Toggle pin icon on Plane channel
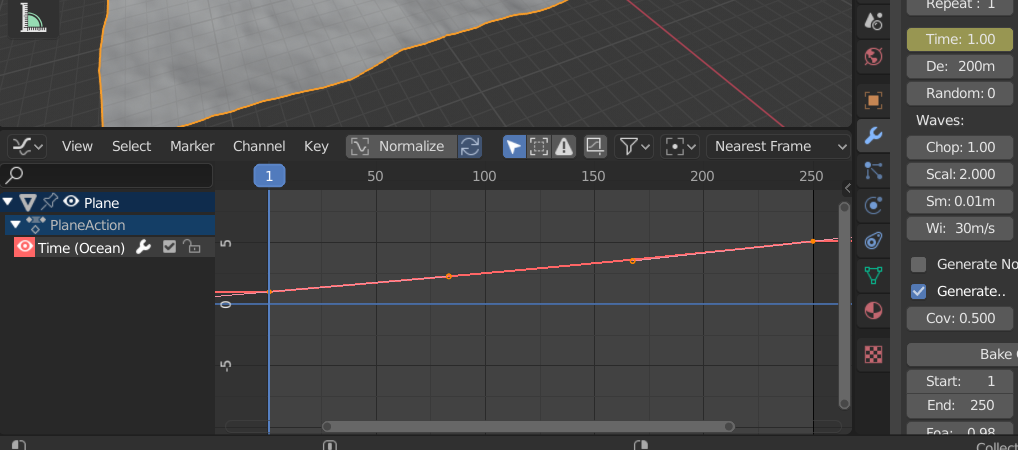 point(49,203)
